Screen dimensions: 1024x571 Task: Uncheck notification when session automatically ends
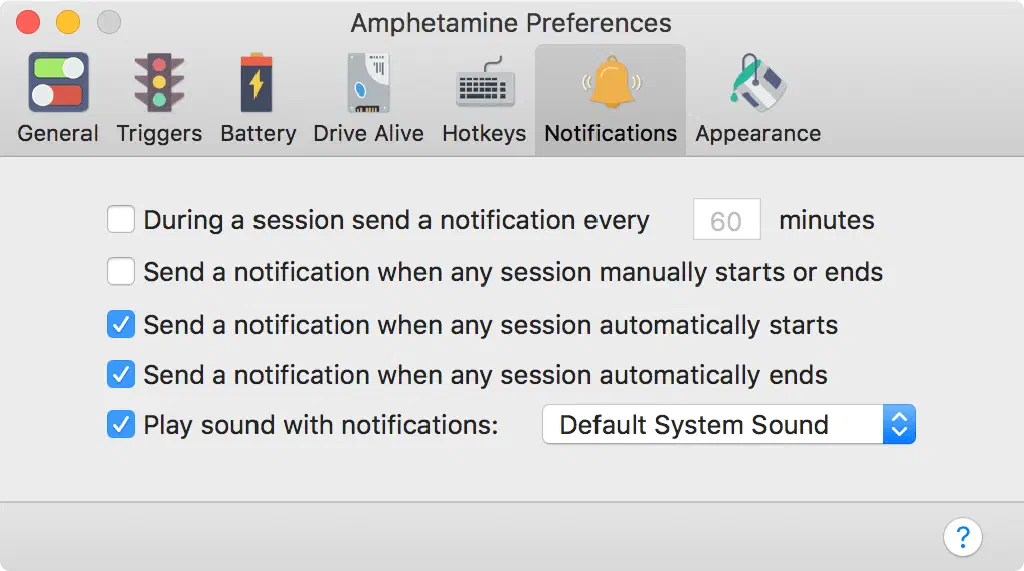pos(121,375)
